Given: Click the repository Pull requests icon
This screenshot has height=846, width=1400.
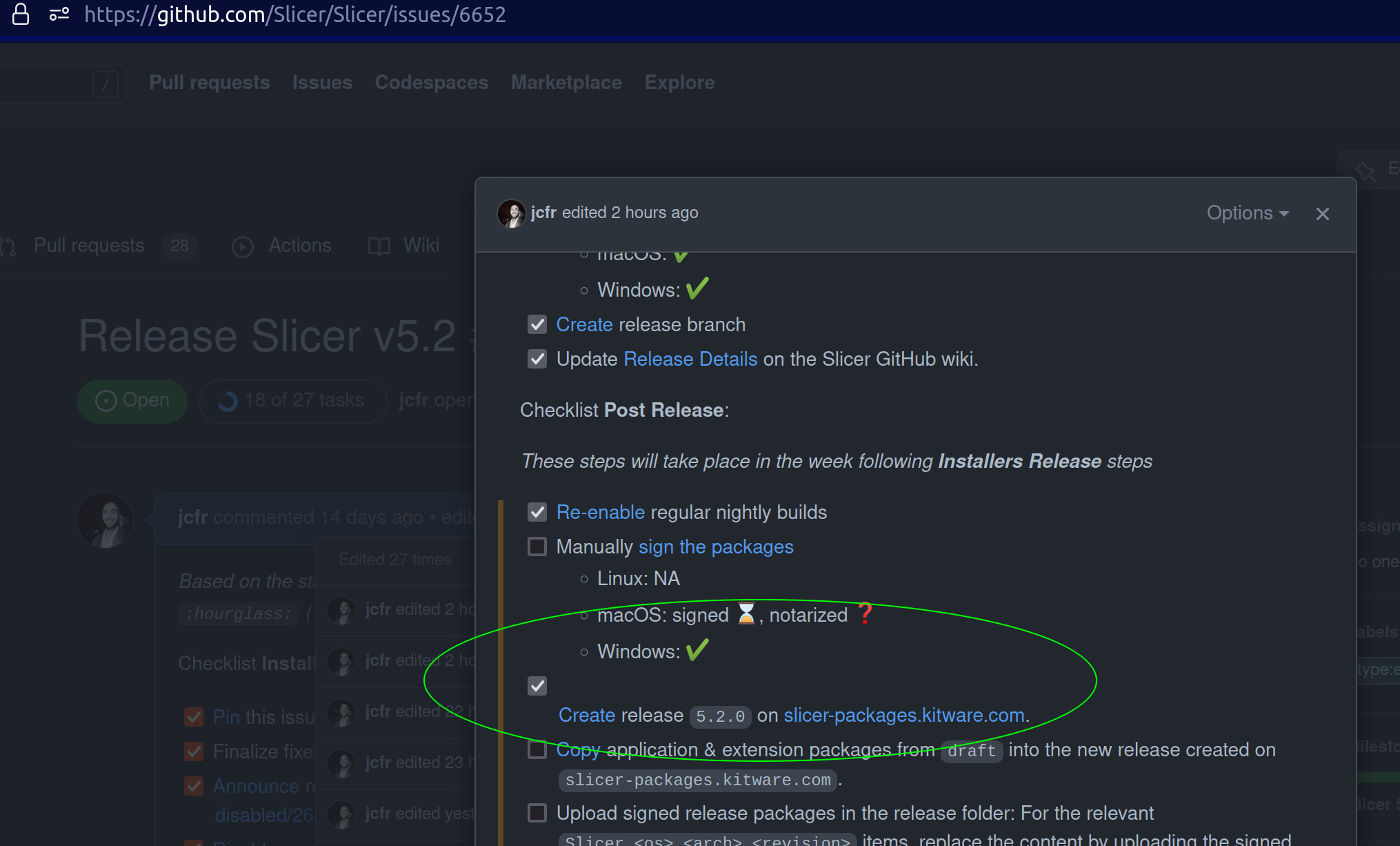Looking at the screenshot, I should coord(8,246).
